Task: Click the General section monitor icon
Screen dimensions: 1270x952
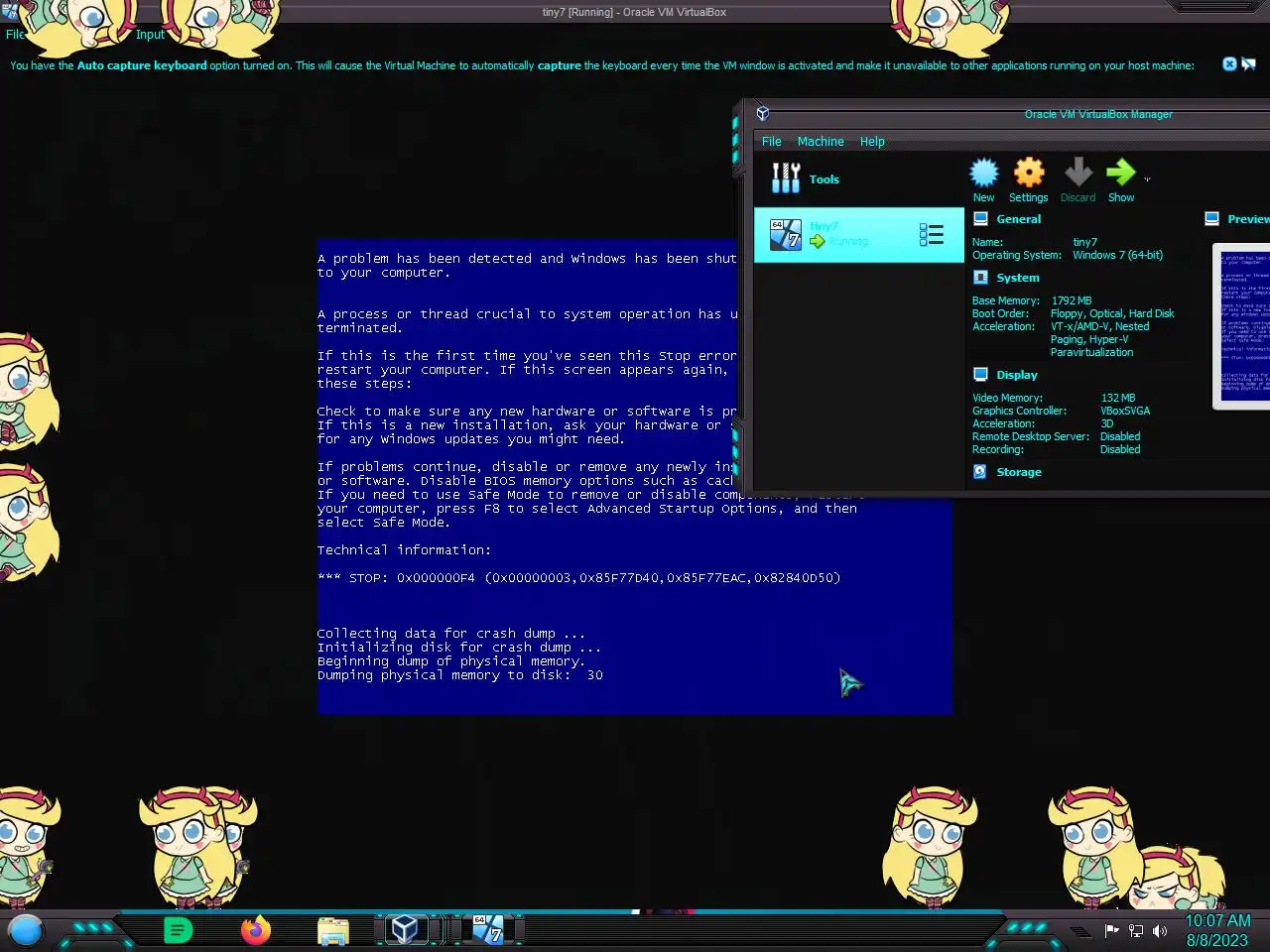Action: coord(980,219)
